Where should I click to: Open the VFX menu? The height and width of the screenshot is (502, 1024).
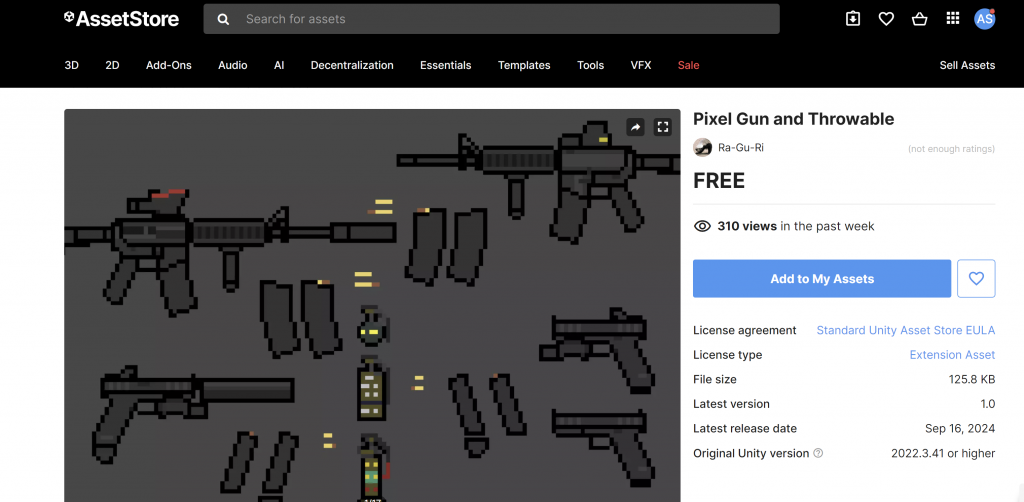tap(641, 65)
